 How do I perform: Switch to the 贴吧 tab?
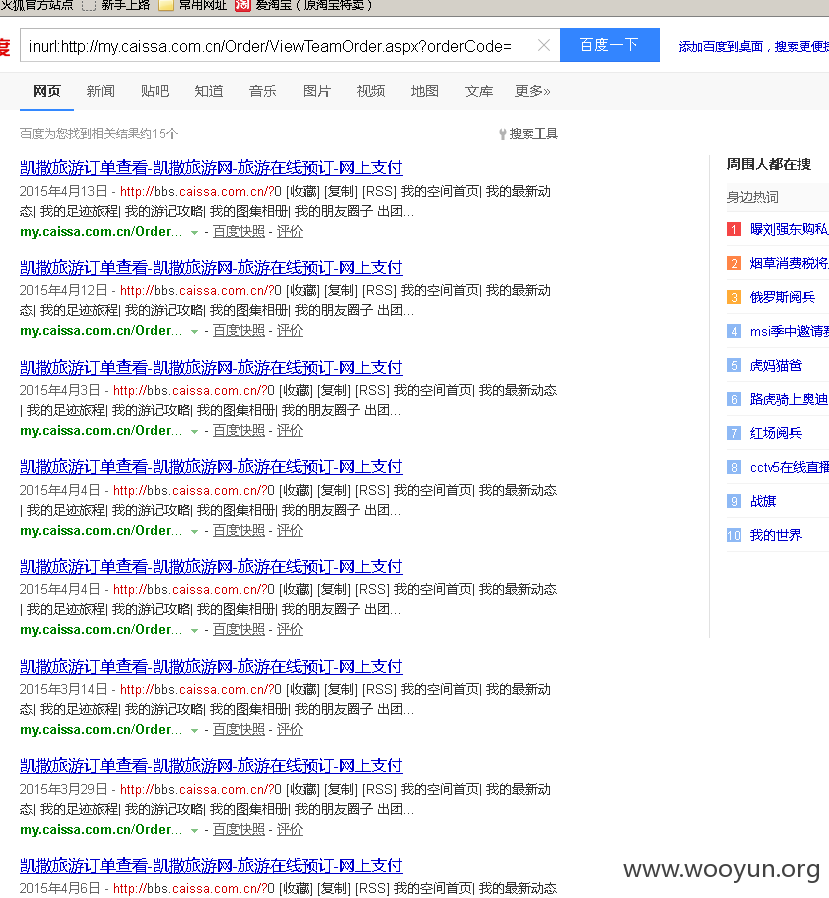pos(155,91)
